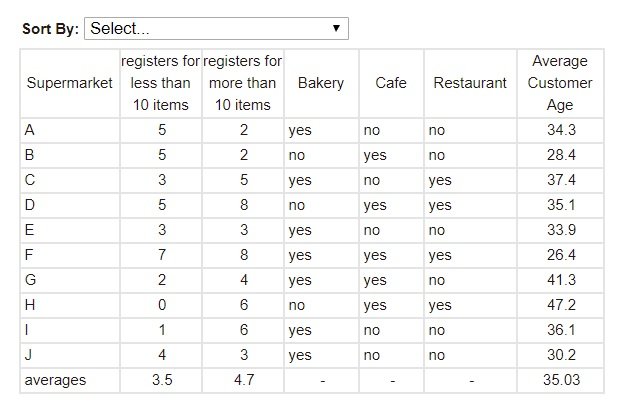
Task: Click the registers for more than 10 items header
Action: click(242, 83)
